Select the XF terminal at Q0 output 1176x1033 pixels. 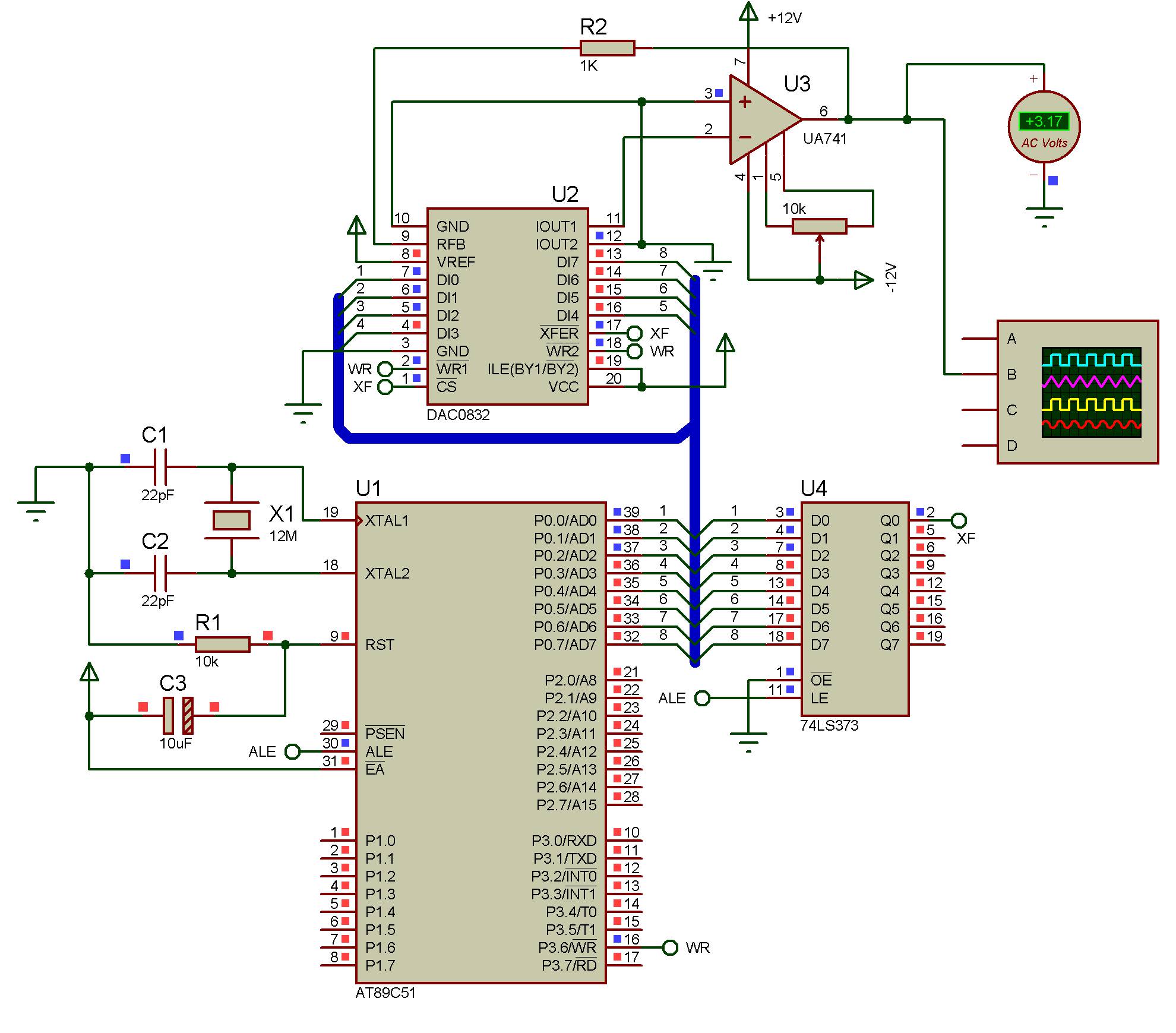[959, 520]
